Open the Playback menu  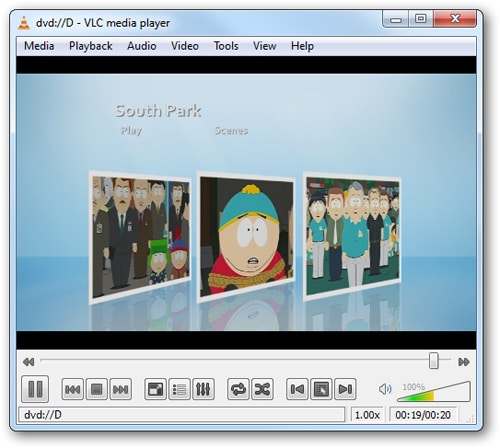[91, 46]
